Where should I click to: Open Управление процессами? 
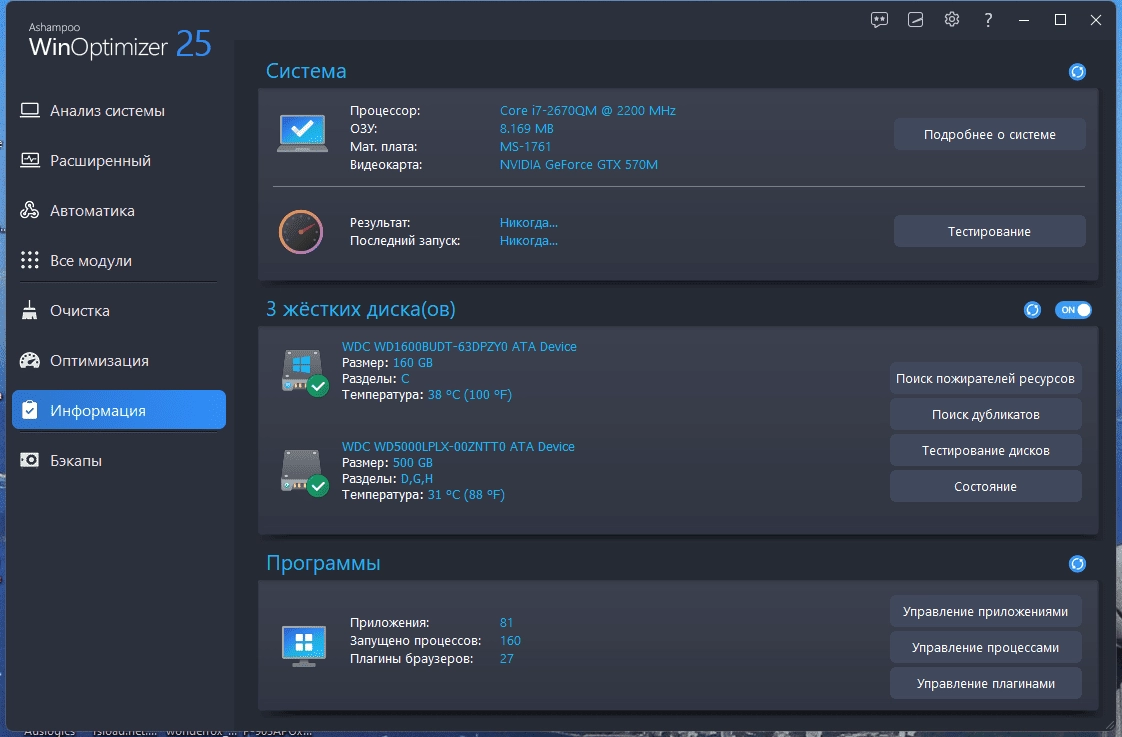pos(985,648)
